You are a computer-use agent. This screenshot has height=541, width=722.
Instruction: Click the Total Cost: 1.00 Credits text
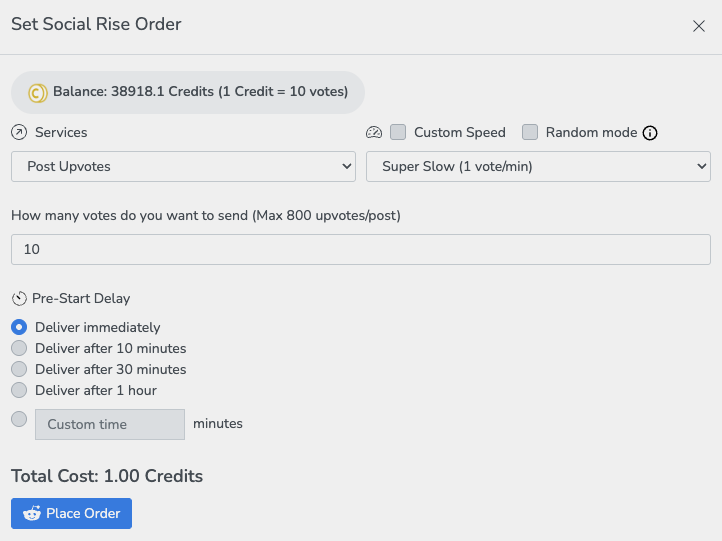(107, 476)
